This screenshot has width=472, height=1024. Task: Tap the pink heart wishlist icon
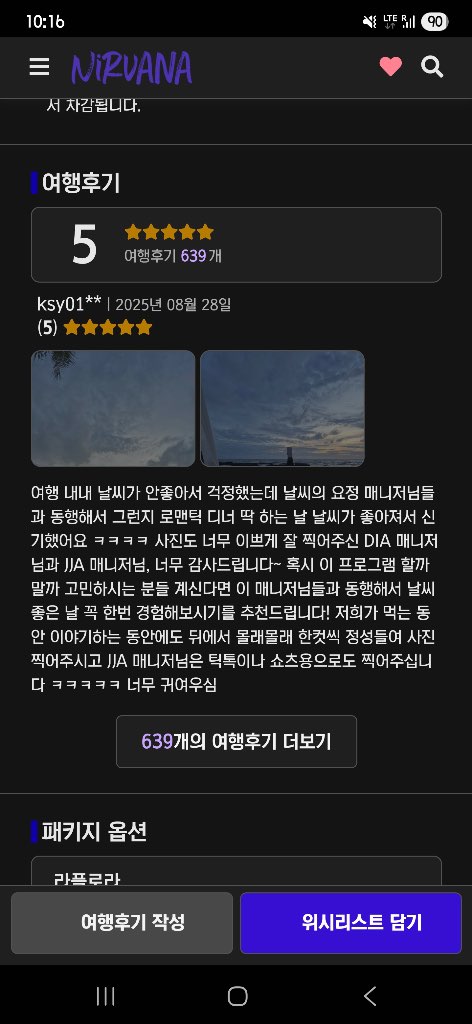[x=390, y=67]
